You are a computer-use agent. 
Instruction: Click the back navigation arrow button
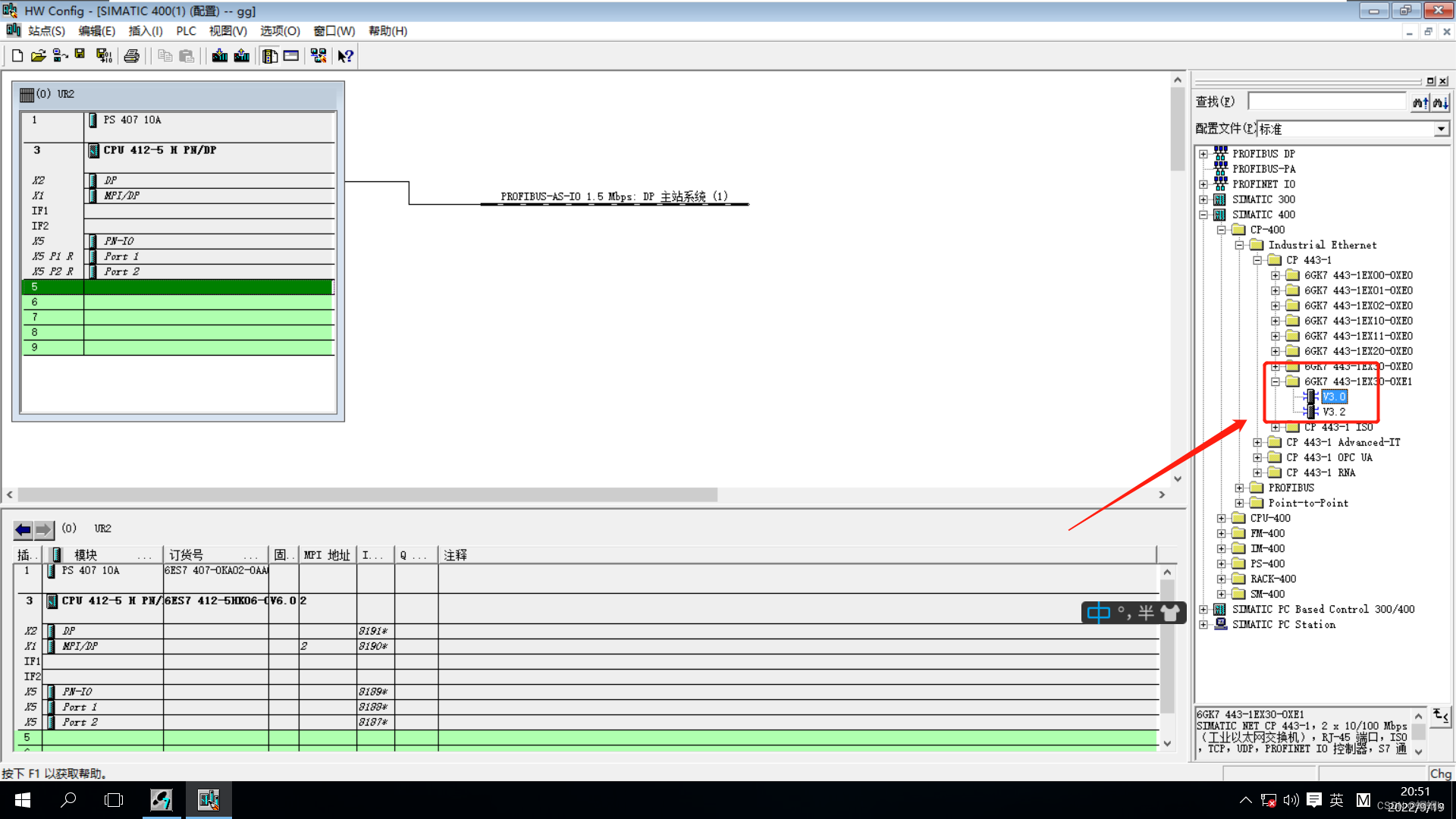pos(23,529)
